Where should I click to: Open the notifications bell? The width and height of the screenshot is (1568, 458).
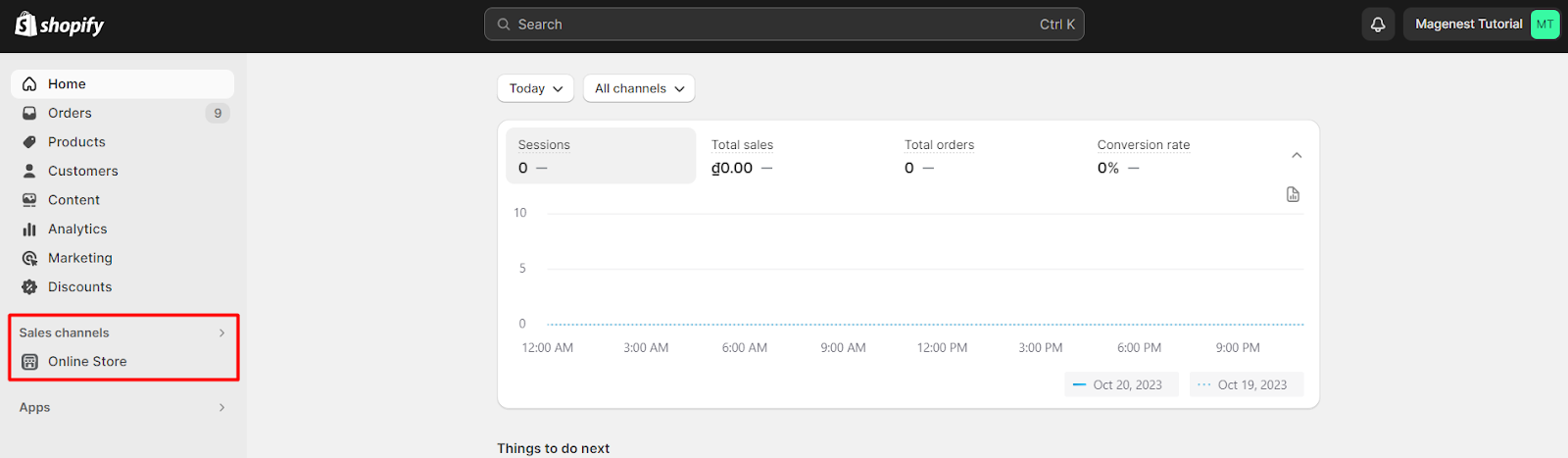tap(1378, 25)
